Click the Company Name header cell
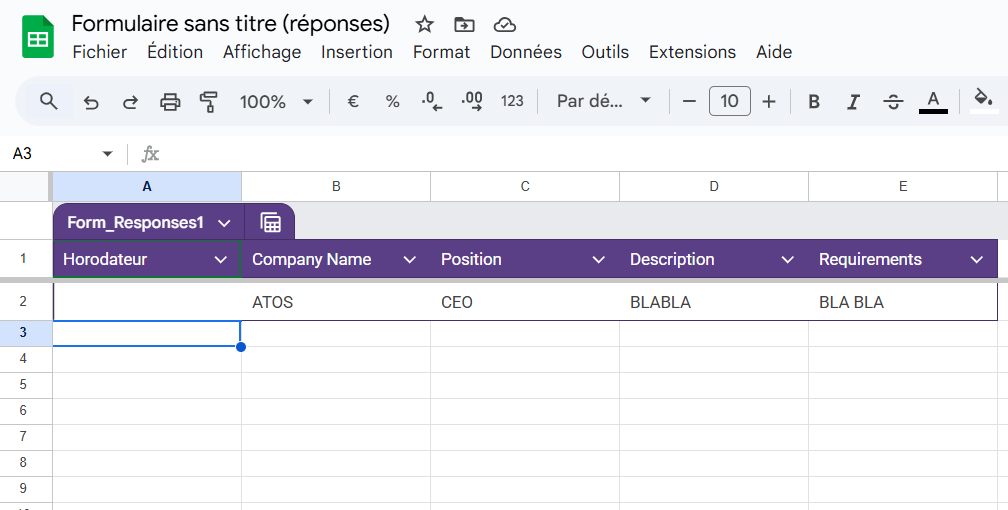The image size is (1008, 510). click(336, 259)
